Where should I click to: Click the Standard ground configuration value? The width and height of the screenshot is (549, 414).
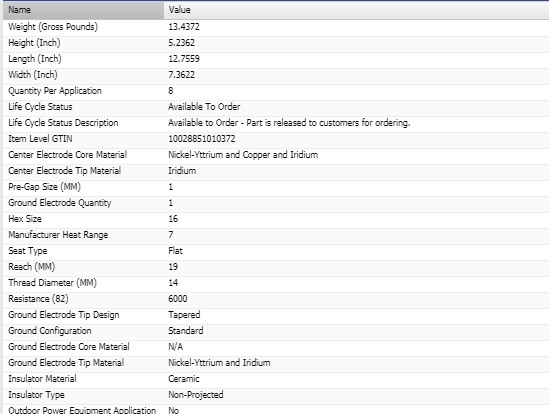pyautogui.click(x=186, y=331)
